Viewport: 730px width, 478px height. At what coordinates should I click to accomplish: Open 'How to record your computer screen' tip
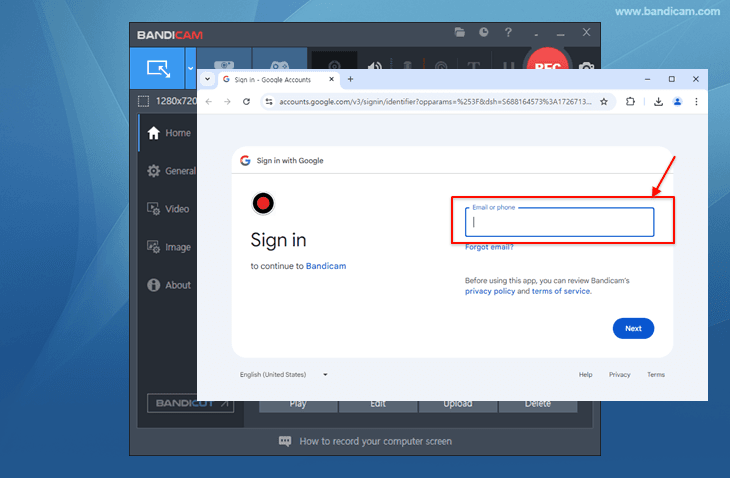tap(365, 441)
